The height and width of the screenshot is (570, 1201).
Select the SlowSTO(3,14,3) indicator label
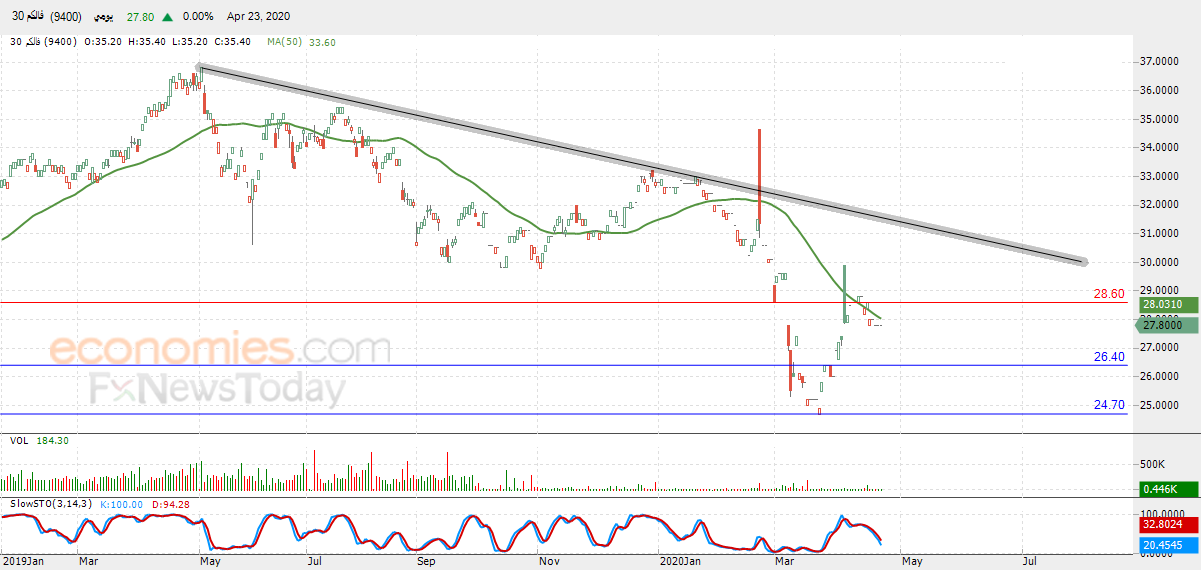(x=52, y=504)
